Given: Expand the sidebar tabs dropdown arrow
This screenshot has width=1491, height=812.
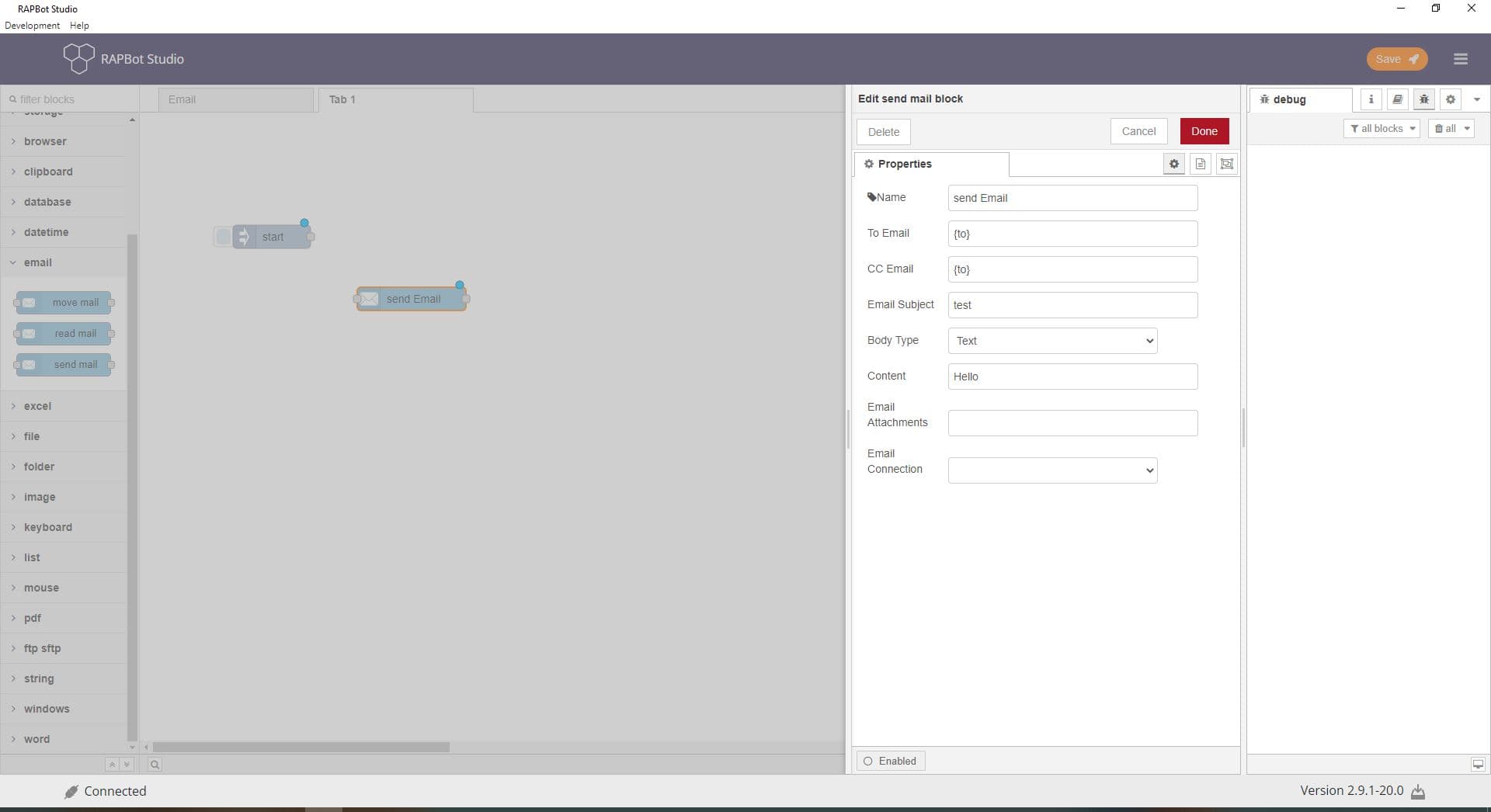Looking at the screenshot, I should [1476, 99].
